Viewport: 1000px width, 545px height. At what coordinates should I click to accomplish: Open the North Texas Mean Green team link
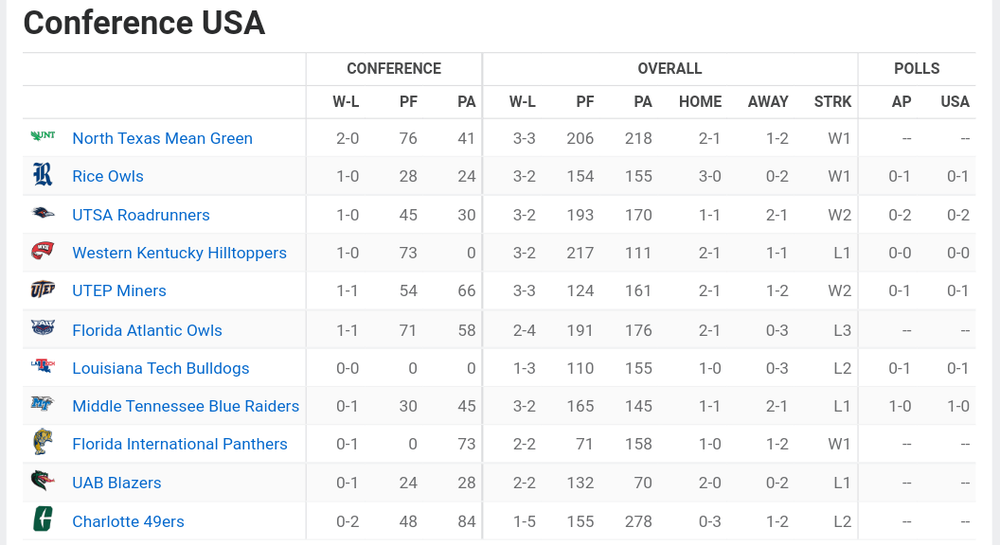162,138
